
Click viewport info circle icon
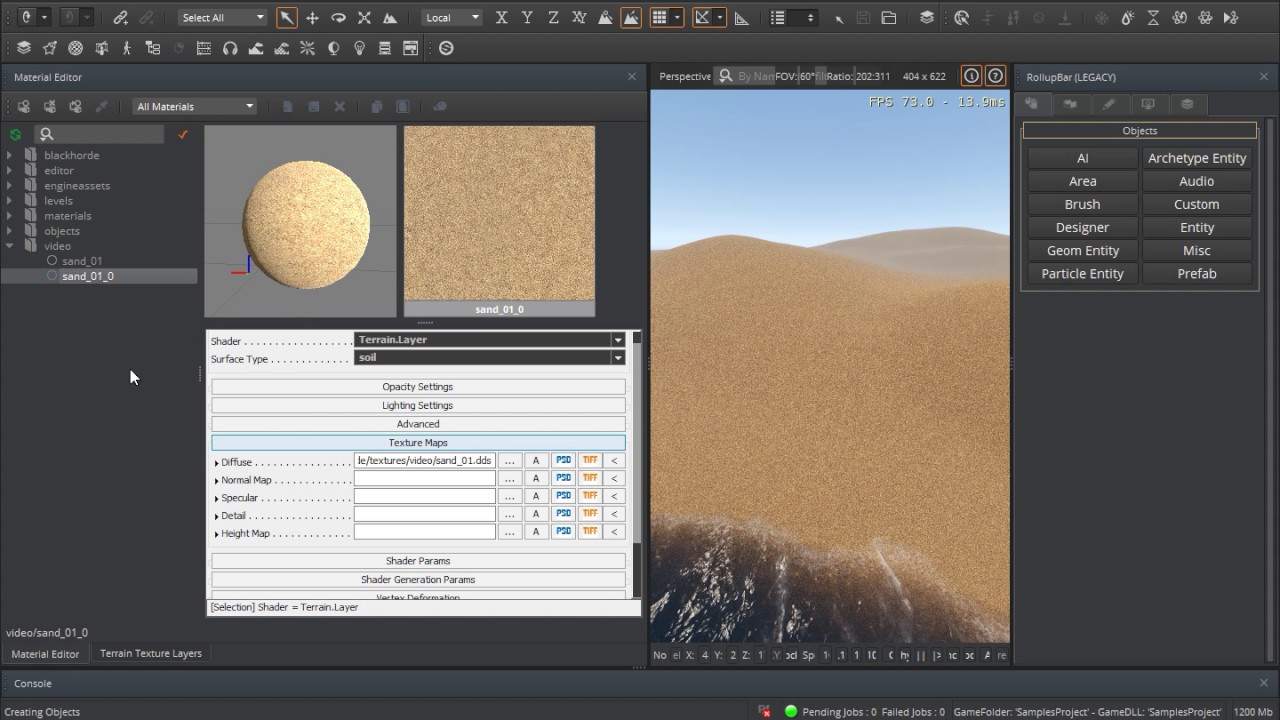point(971,76)
